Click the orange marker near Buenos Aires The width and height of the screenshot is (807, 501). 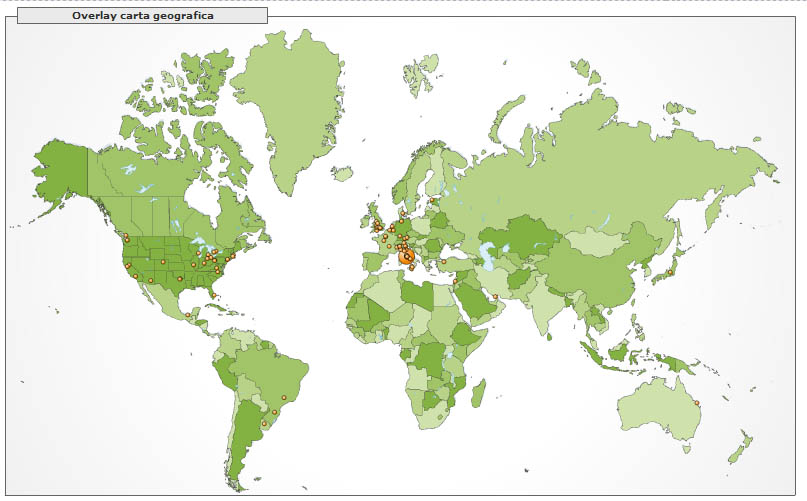tap(265, 424)
